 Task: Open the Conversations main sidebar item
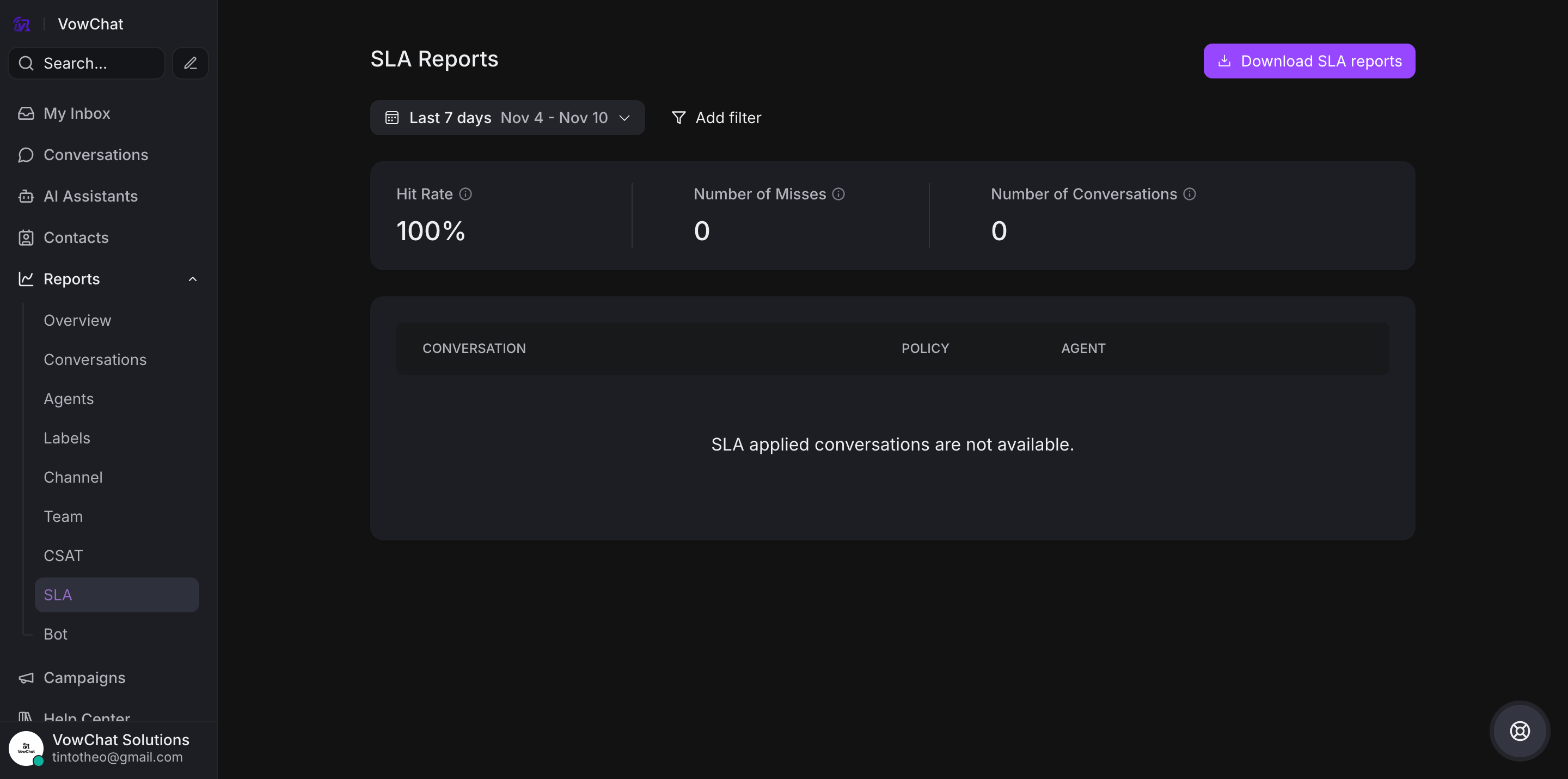tap(96, 155)
